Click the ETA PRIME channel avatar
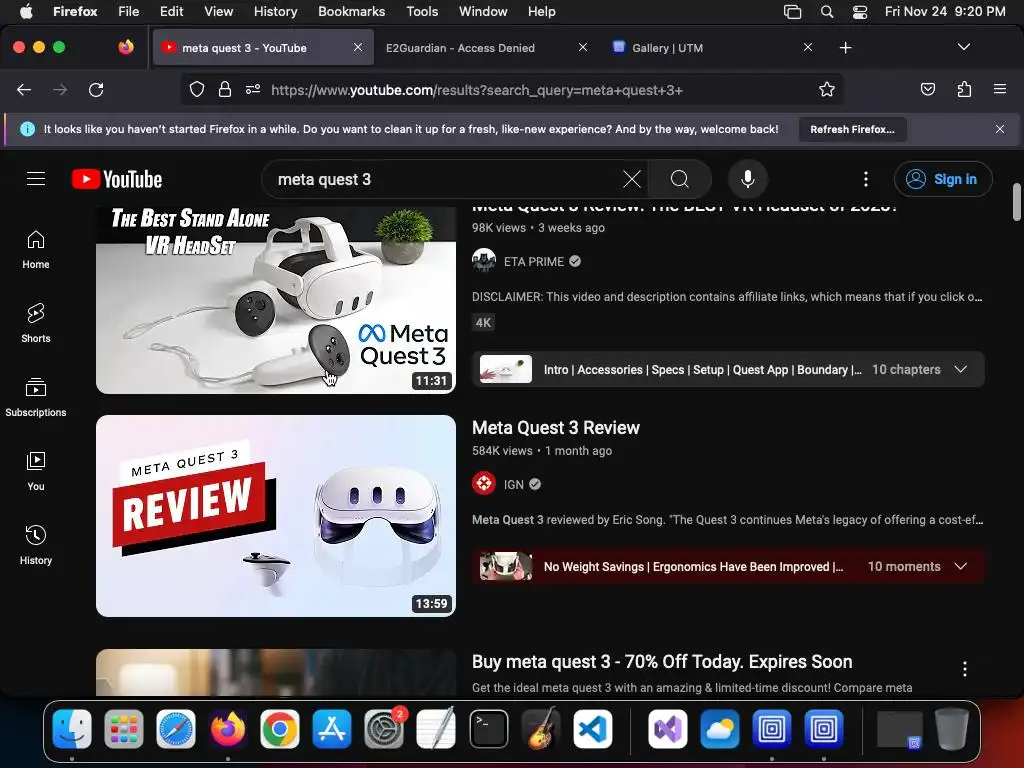 click(484, 261)
